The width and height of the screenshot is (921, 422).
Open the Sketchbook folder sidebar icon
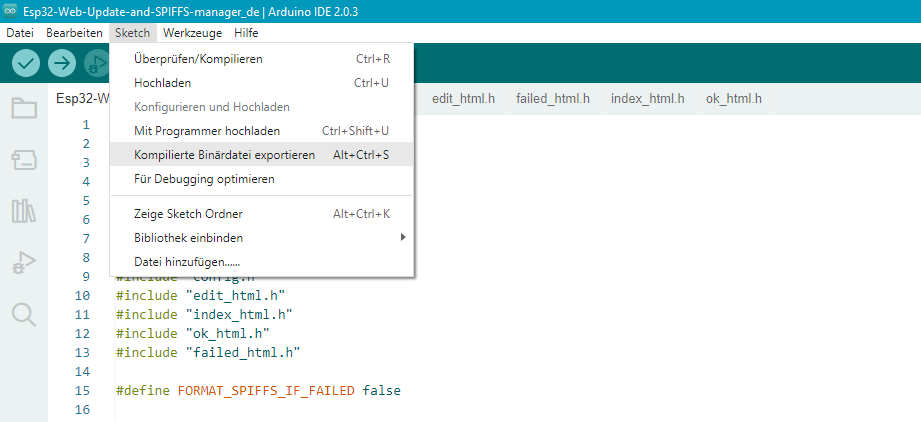[x=24, y=108]
